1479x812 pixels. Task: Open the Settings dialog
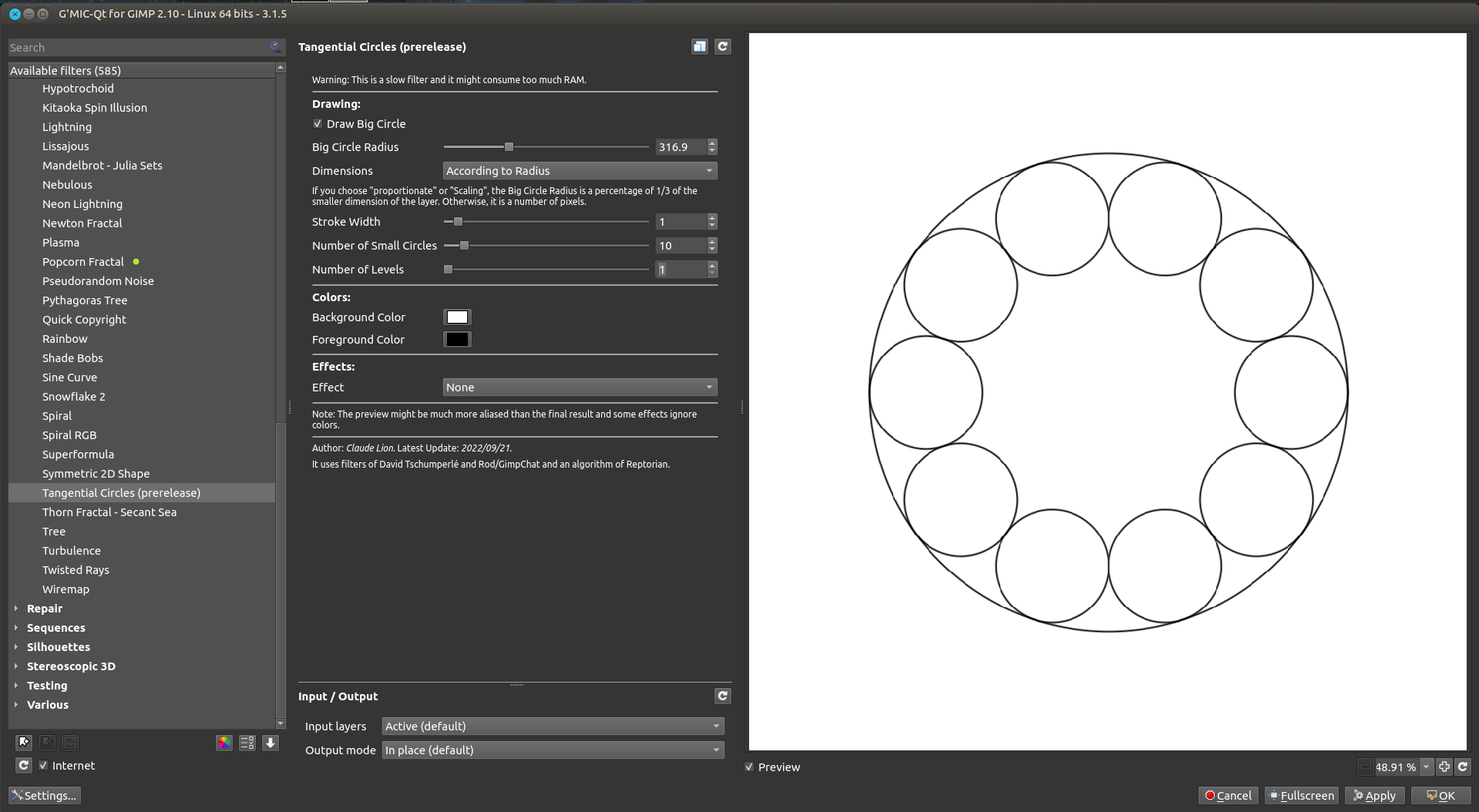tap(45, 796)
